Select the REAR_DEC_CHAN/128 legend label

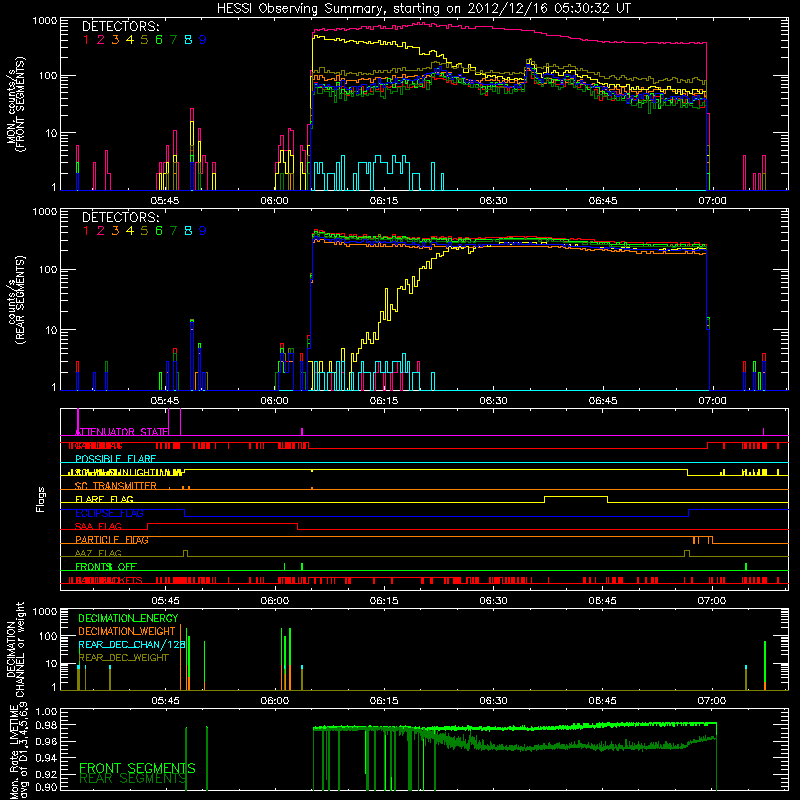tap(132, 644)
